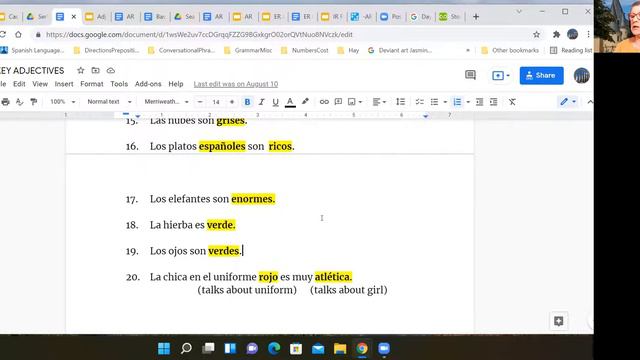The width and height of the screenshot is (640, 360).
Task: Increase font size with plus button
Action: pyautogui.click(x=232, y=102)
